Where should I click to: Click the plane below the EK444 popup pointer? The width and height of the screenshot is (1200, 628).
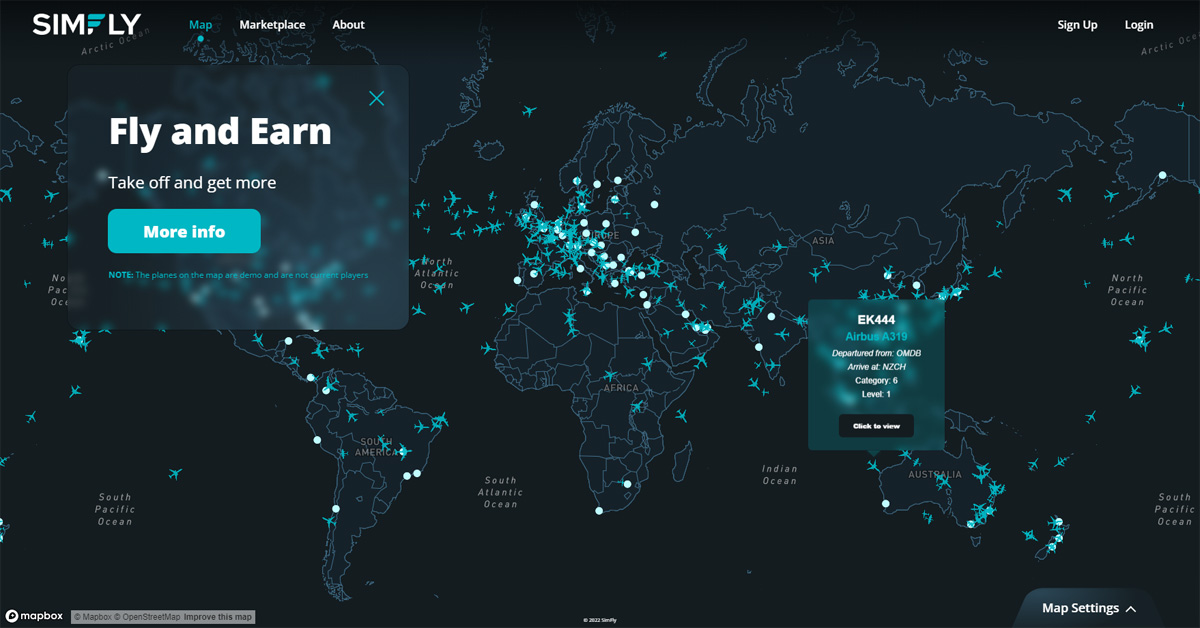875,467
